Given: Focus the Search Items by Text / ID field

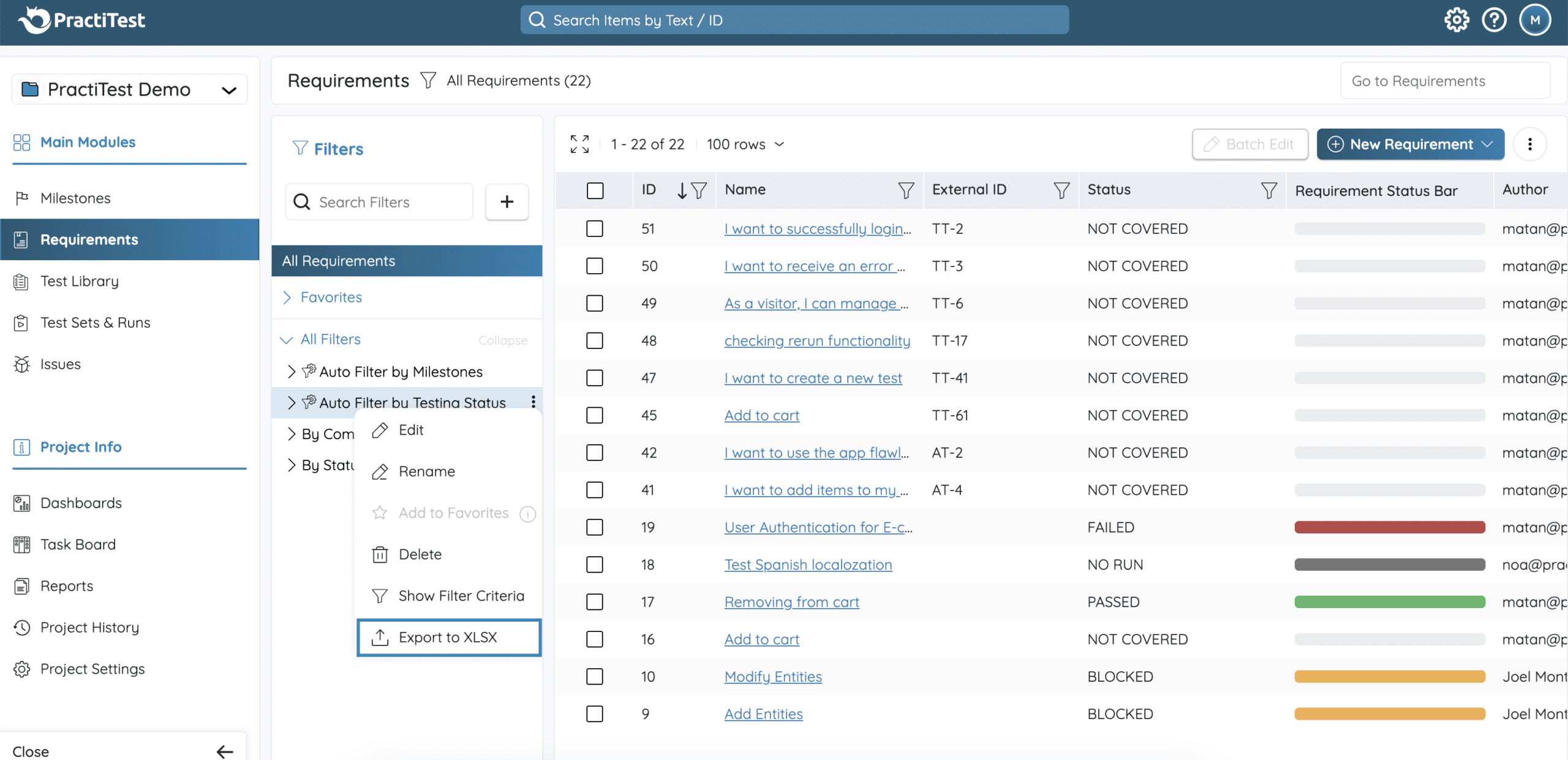Looking at the screenshot, I should click(794, 20).
